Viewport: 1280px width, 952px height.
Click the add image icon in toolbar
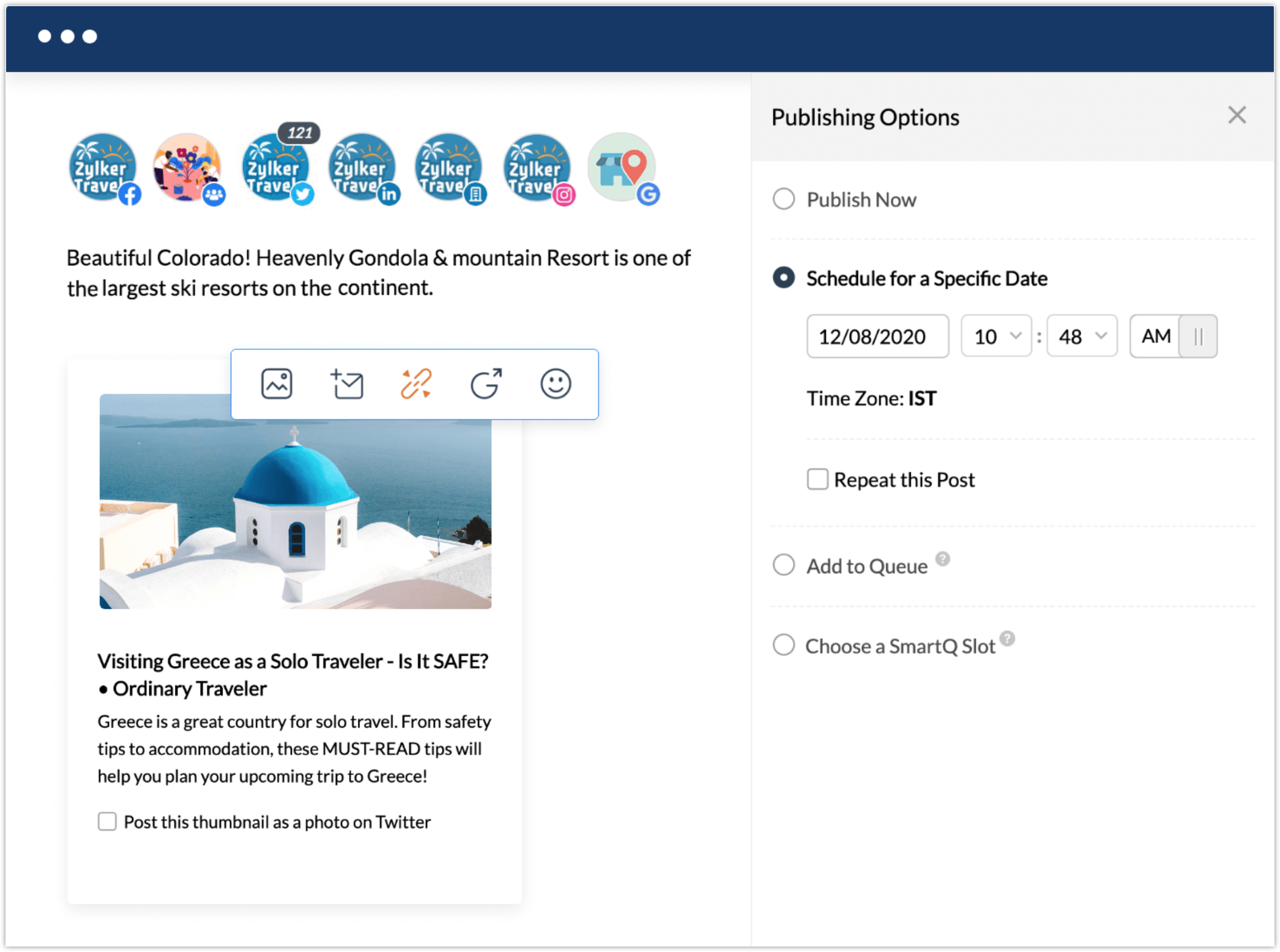277,384
